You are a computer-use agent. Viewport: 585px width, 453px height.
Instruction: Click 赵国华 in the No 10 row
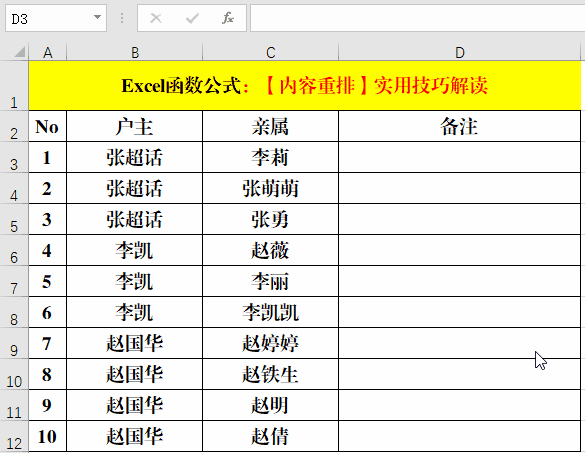coord(135,436)
